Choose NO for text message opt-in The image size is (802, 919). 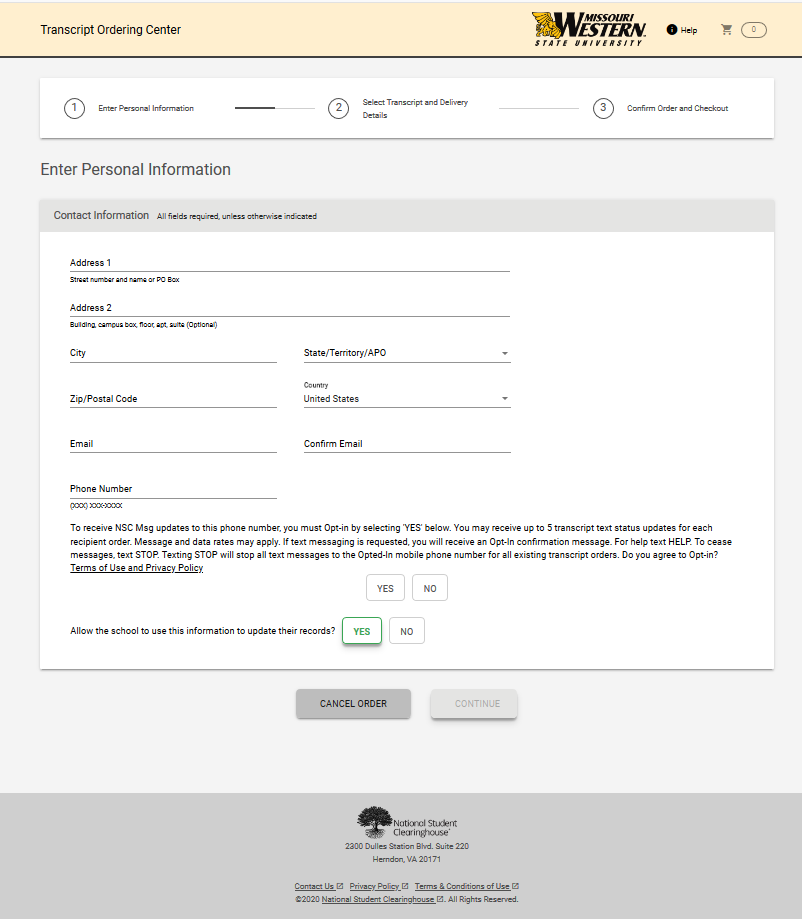430,588
